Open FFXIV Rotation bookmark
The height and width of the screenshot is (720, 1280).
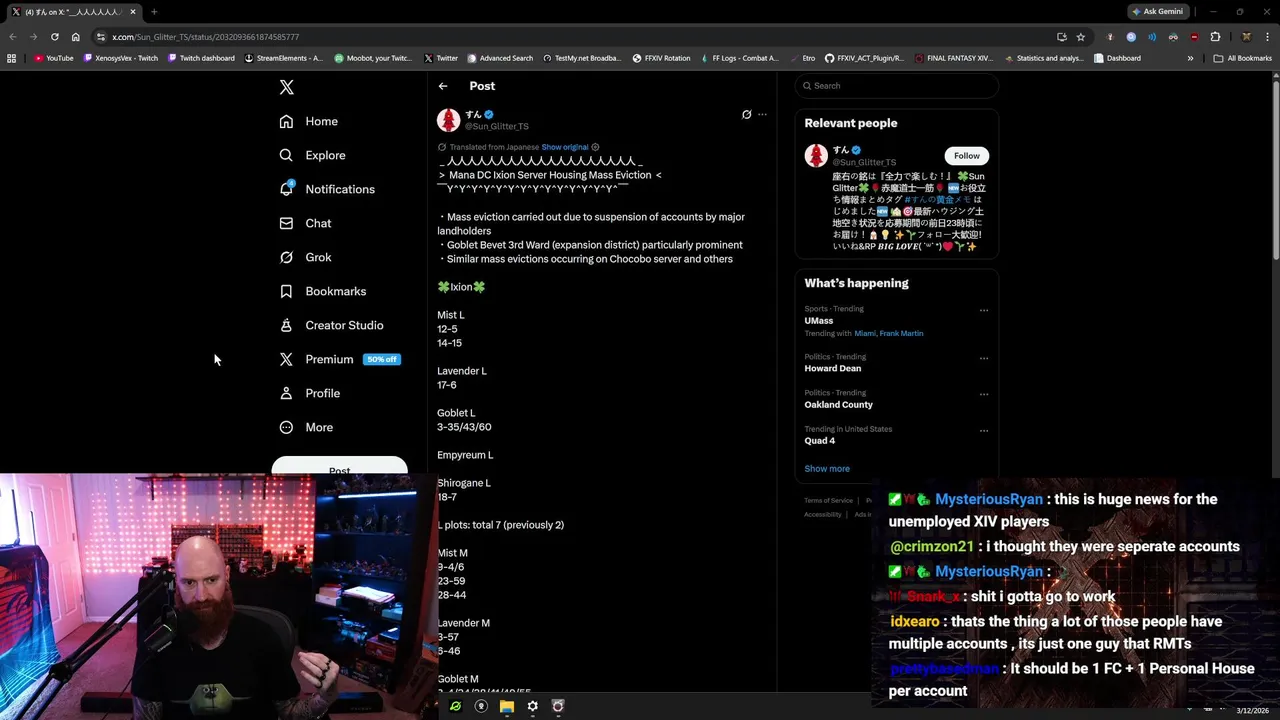[x=662, y=58]
